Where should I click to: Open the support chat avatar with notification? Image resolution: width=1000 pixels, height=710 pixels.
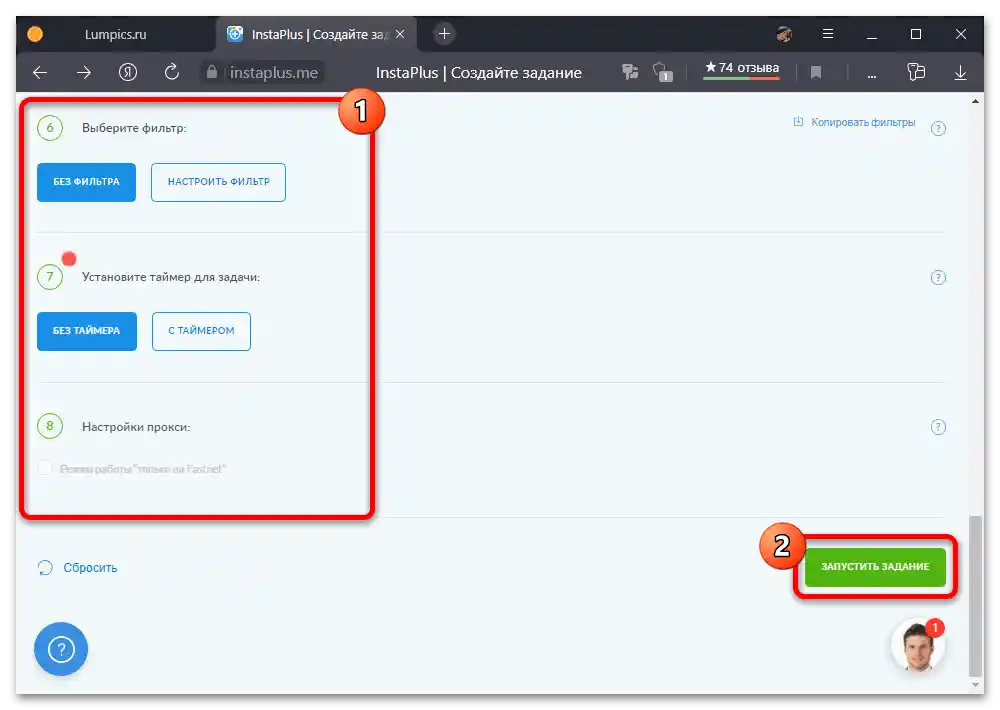pyautogui.click(x=918, y=646)
